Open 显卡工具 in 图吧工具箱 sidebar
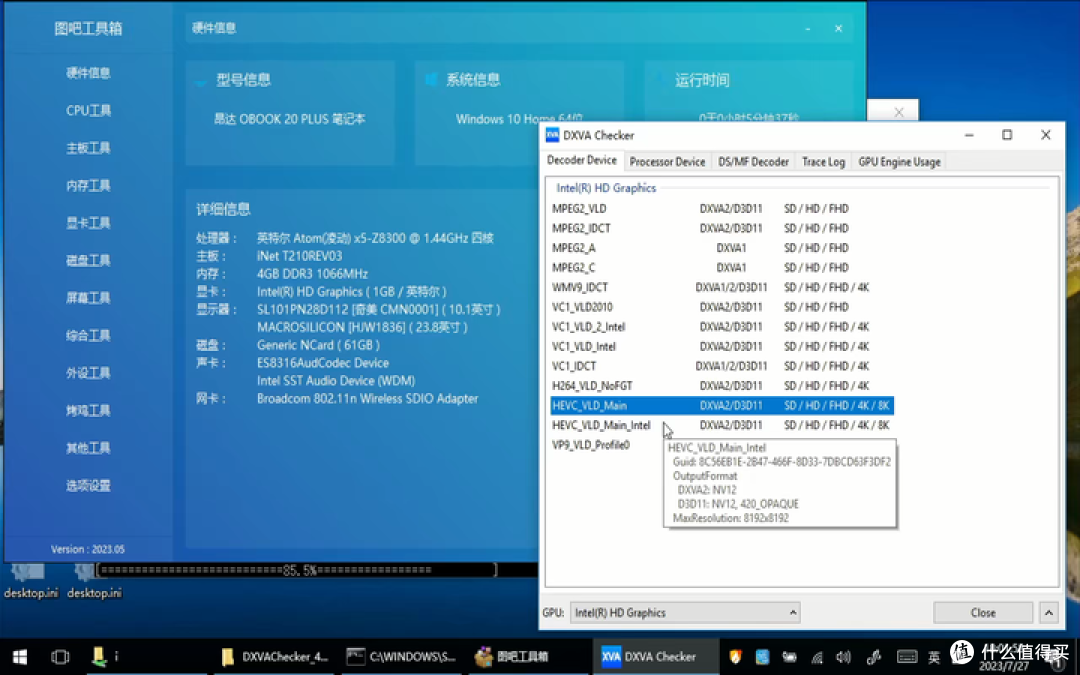This screenshot has height=675, width=1080. [88, 222]
